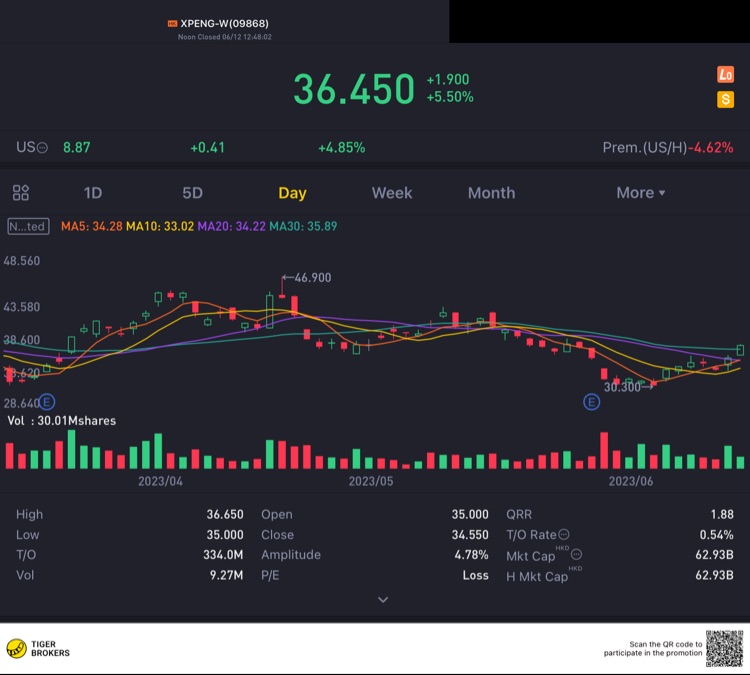Tap the Vol : 30.01Mshares label
The height and width of the screenshot is (675, 750).
[x=62, y=420]
